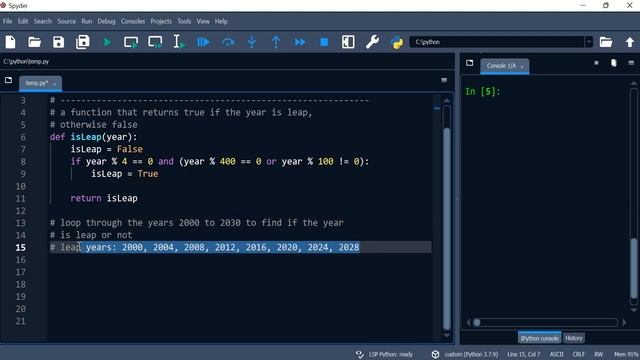The image size is (640, 360).
Task: Click the editor scrollbar up arrow
Action: [x=447, y=100]
